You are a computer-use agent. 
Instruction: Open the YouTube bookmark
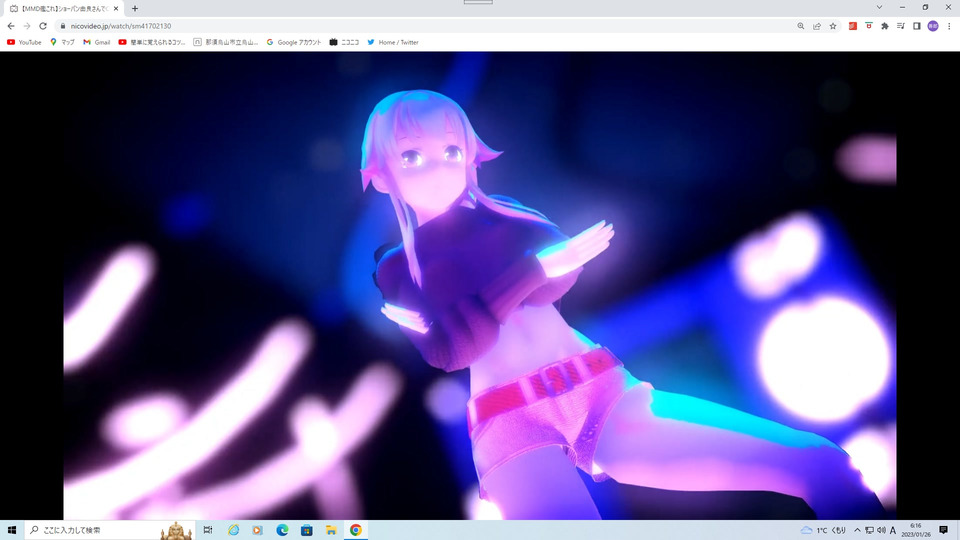click(24, 42)
